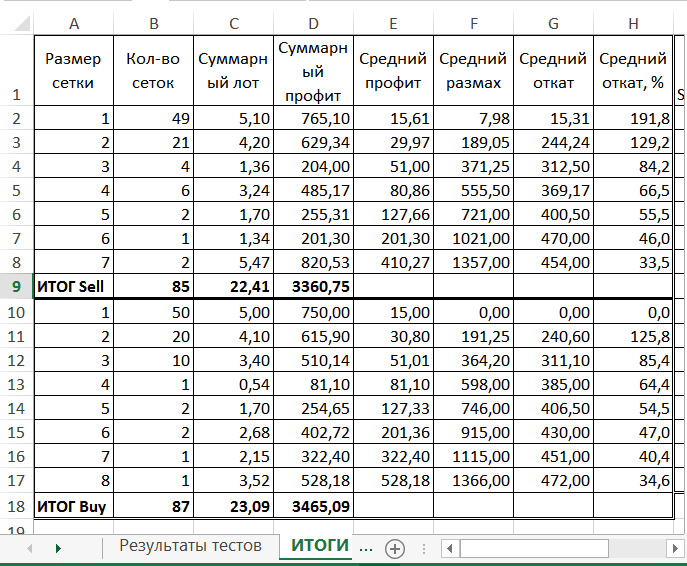687x566 pixels.
Task: Switch to the Результаты тестов sheet tab
Action: click(x=191, y=546)
